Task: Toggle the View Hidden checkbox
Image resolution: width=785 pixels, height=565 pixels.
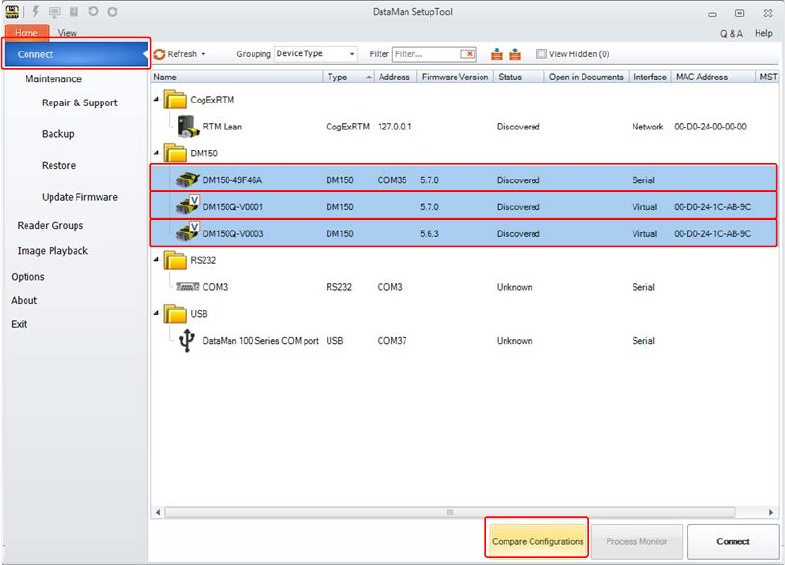Action: (541, 54)
